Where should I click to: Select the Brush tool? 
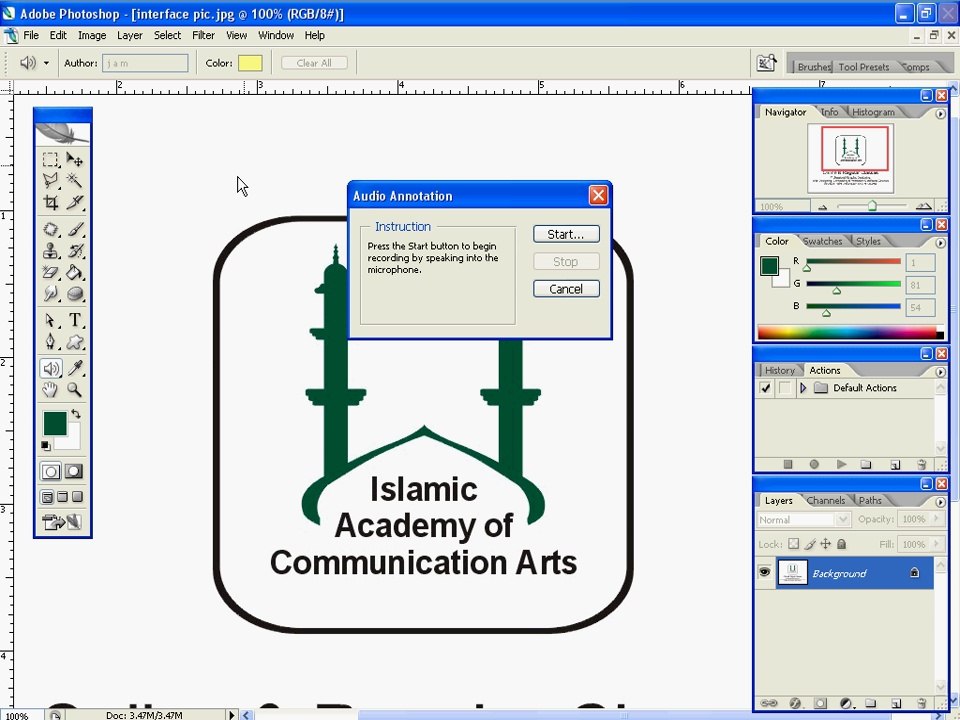pyautogui.click(x=75, y=230)
